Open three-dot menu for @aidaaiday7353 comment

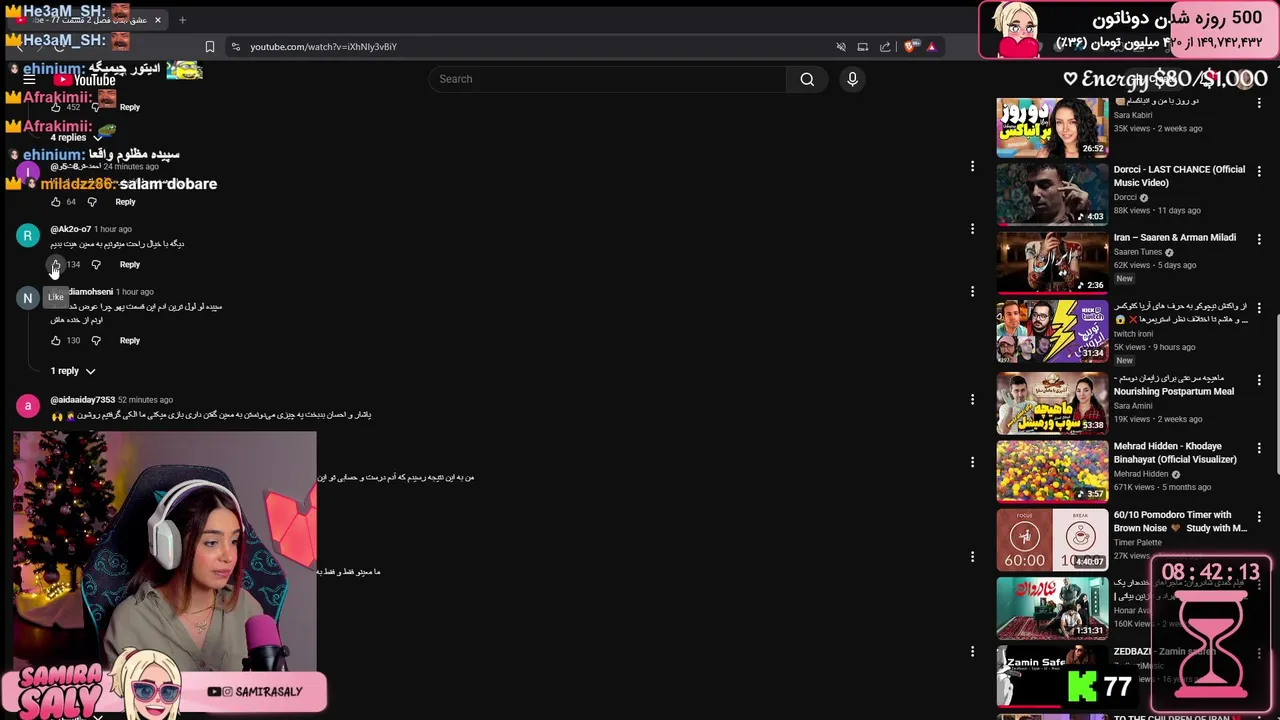[x=972, y=400]
